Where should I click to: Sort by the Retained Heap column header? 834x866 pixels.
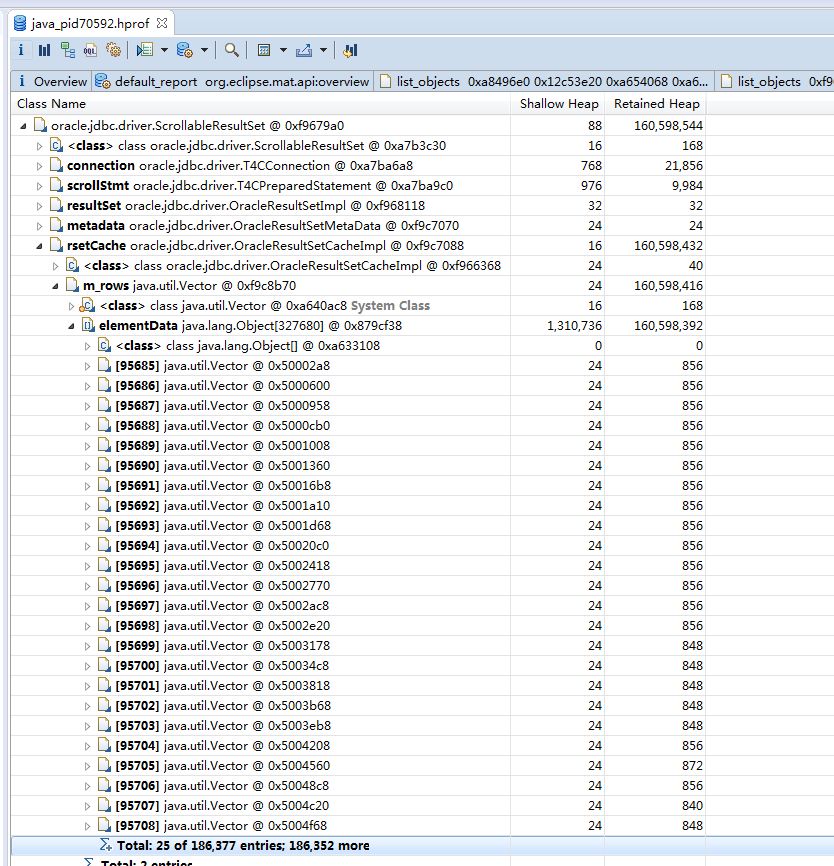tap(656, 104)
